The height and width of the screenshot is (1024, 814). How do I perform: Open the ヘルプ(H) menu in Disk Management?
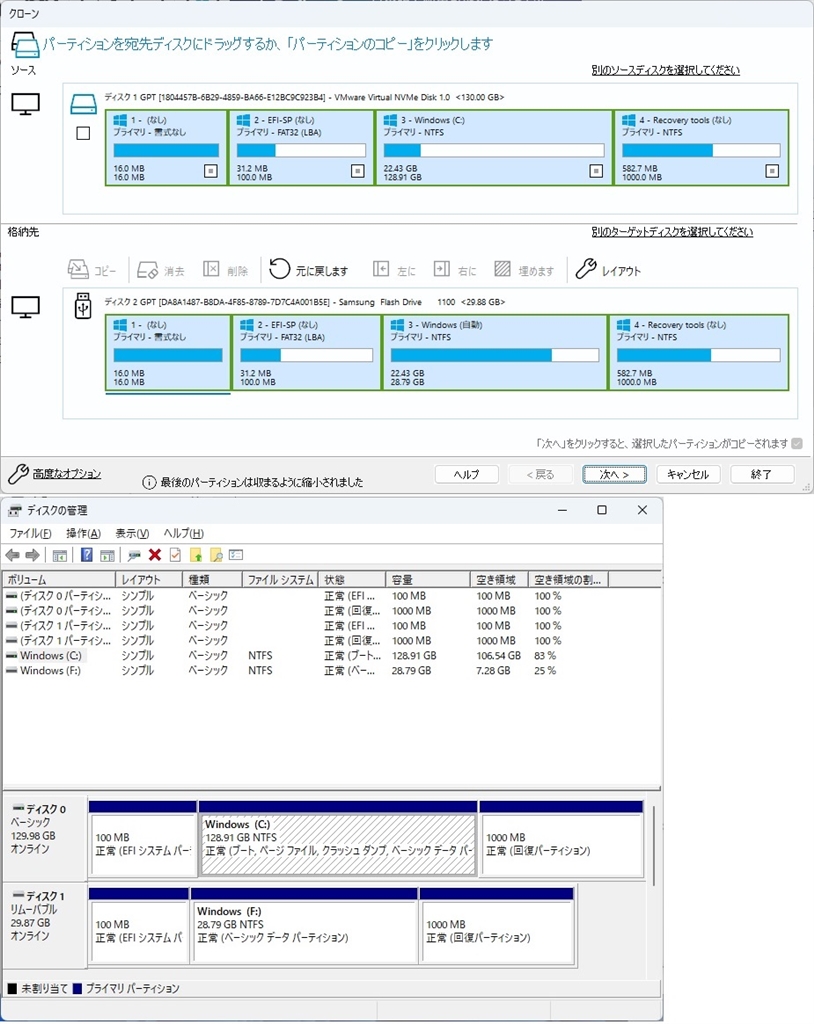pyautogui.click(x=184, y=534)
